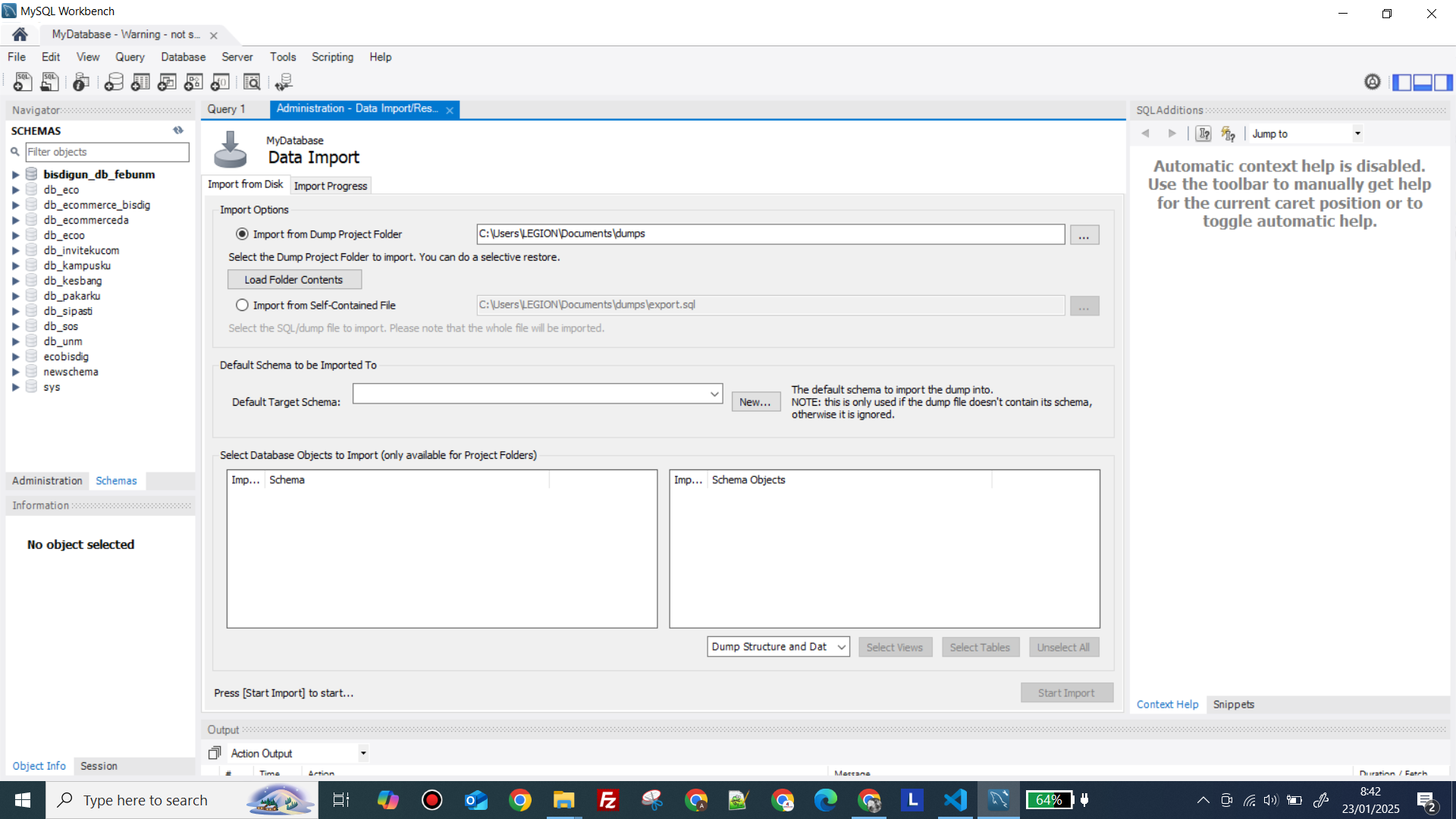
Task: Toggle the right sidebar panel visibility
Action: tap(1443, 82)
